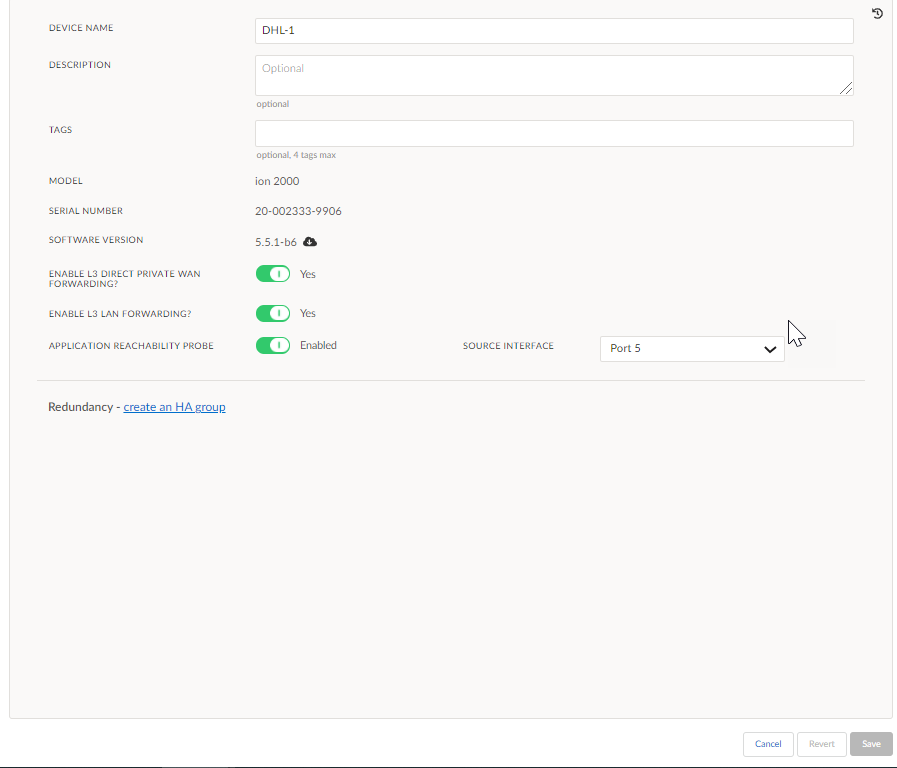Image resolution: width=897 pixels, height=768 pixels.
Task: Place cursor in the Tags input box
Action: pos(554,134)
